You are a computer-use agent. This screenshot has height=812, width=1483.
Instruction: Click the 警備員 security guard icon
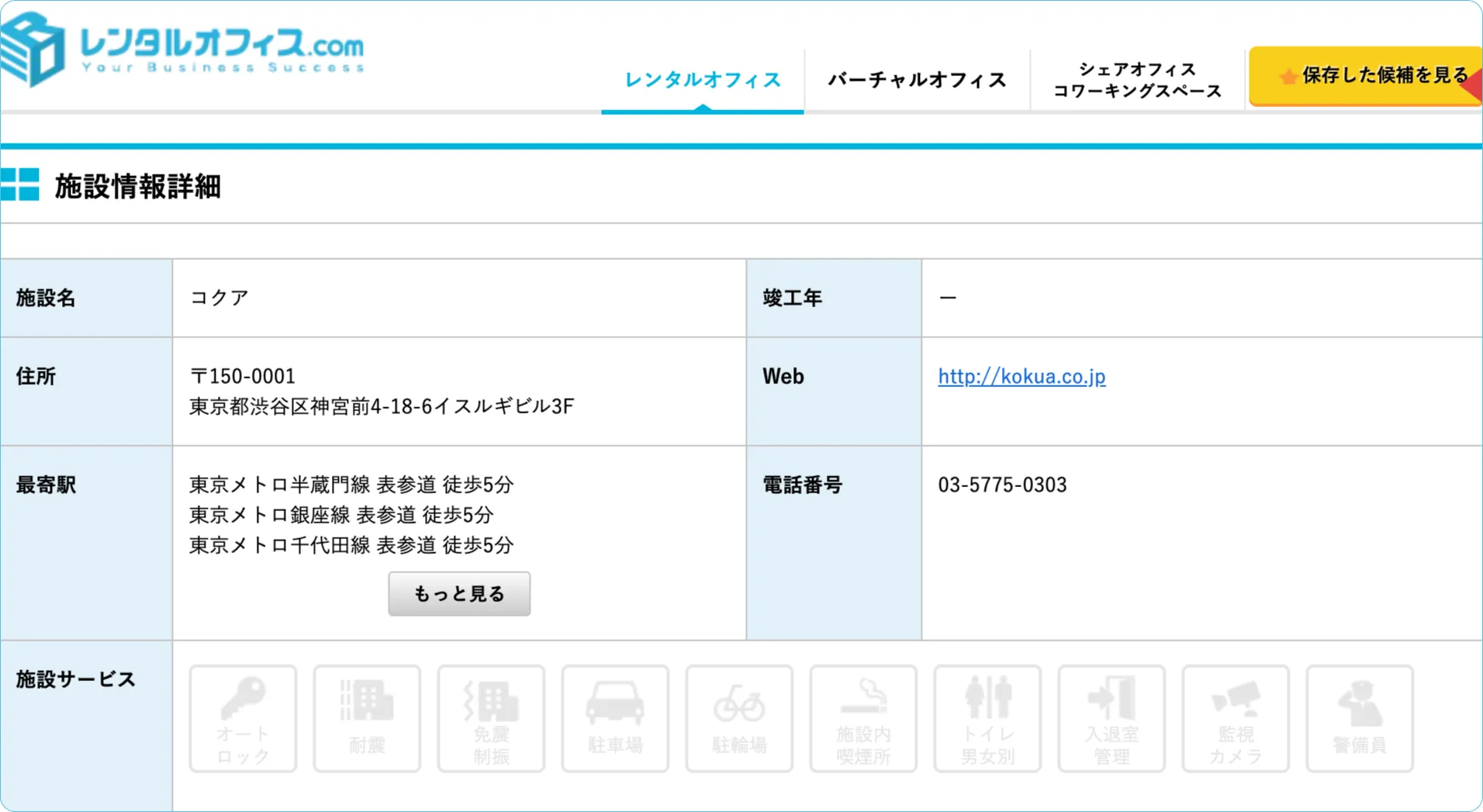pyautogui.click(x=1360, y=718)
